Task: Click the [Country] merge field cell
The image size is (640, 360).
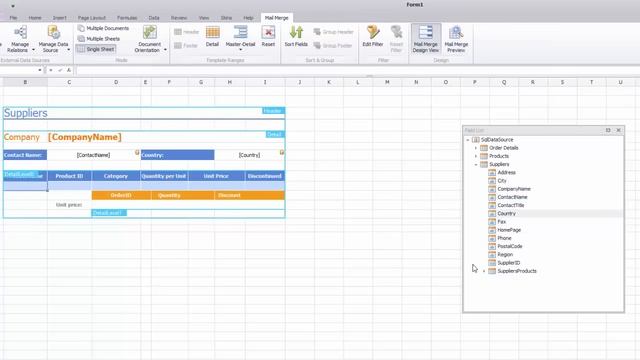Action: coord(249,155)
